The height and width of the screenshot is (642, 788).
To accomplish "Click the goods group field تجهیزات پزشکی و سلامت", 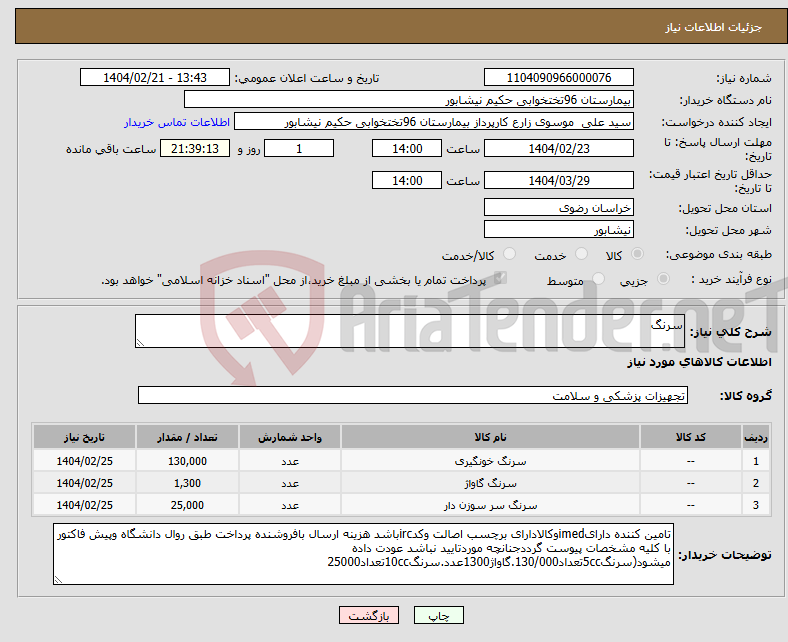I will [x=413, y=395].
